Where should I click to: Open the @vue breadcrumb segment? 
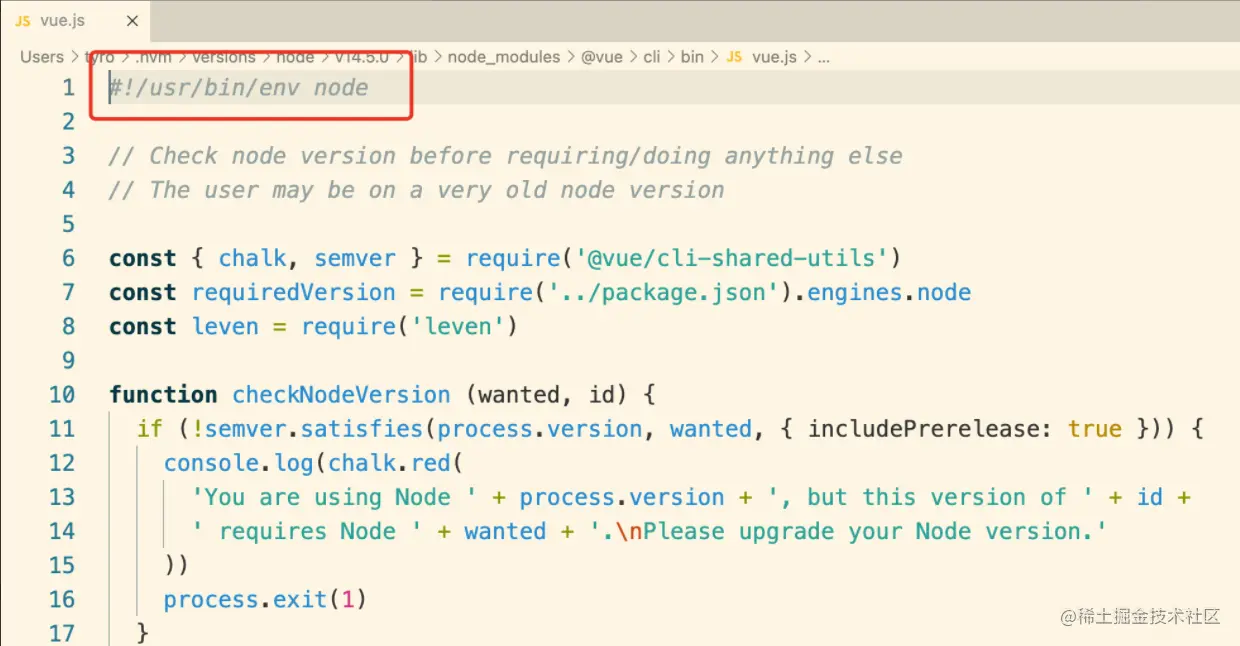pyautogui.click(x=602, y=57)
